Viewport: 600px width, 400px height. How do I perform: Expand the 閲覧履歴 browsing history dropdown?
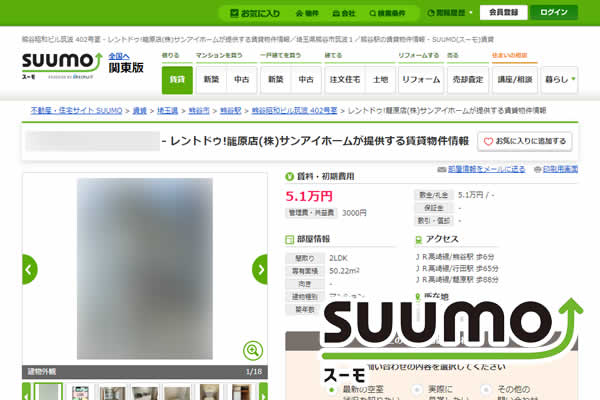[450, 13]
